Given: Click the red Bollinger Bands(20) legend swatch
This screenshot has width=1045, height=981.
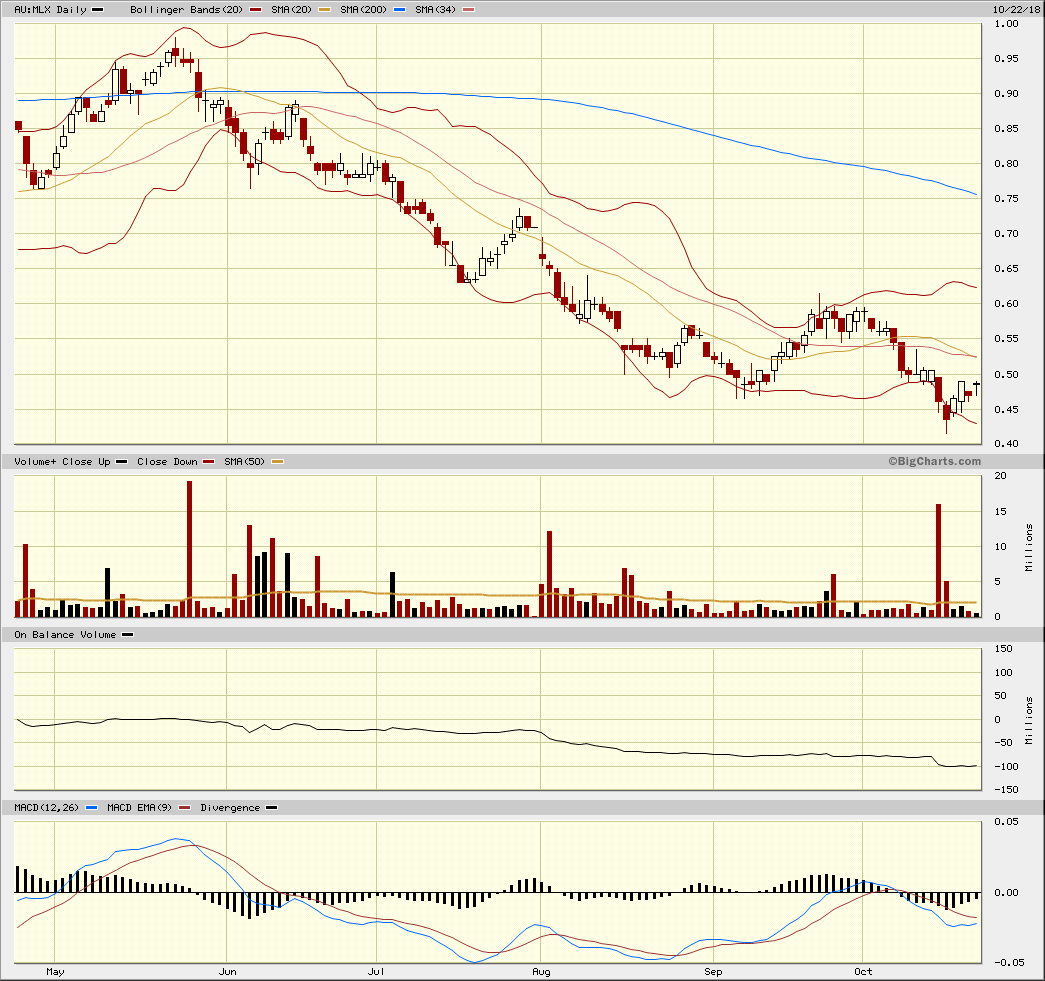Looking at the screenshot, I should tap(255, 10).
